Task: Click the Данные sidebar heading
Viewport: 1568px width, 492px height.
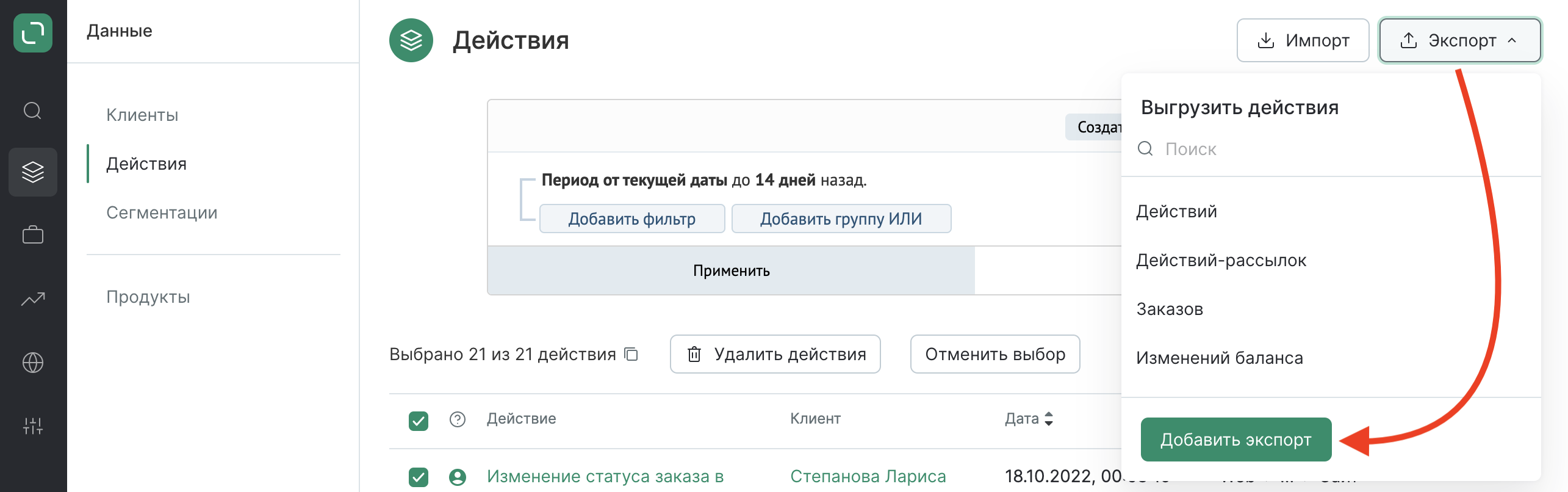Action: click(120, 31)
